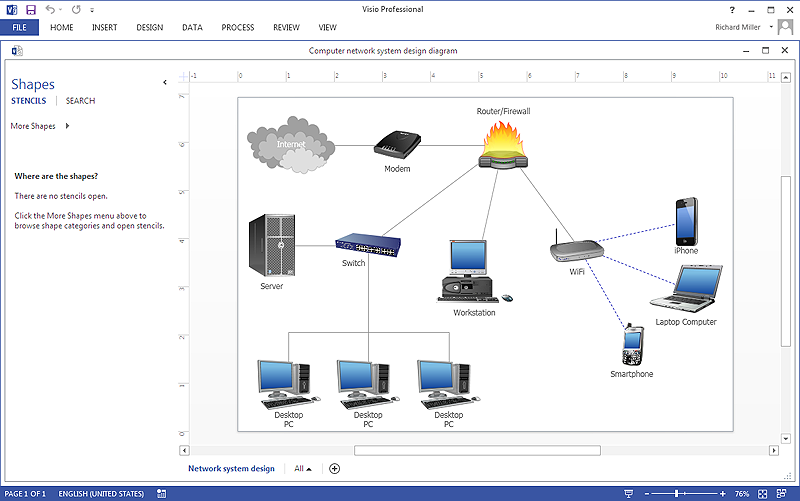Screen dimensions: 800x501
Task: Click the FILE button
Action: 19,27
